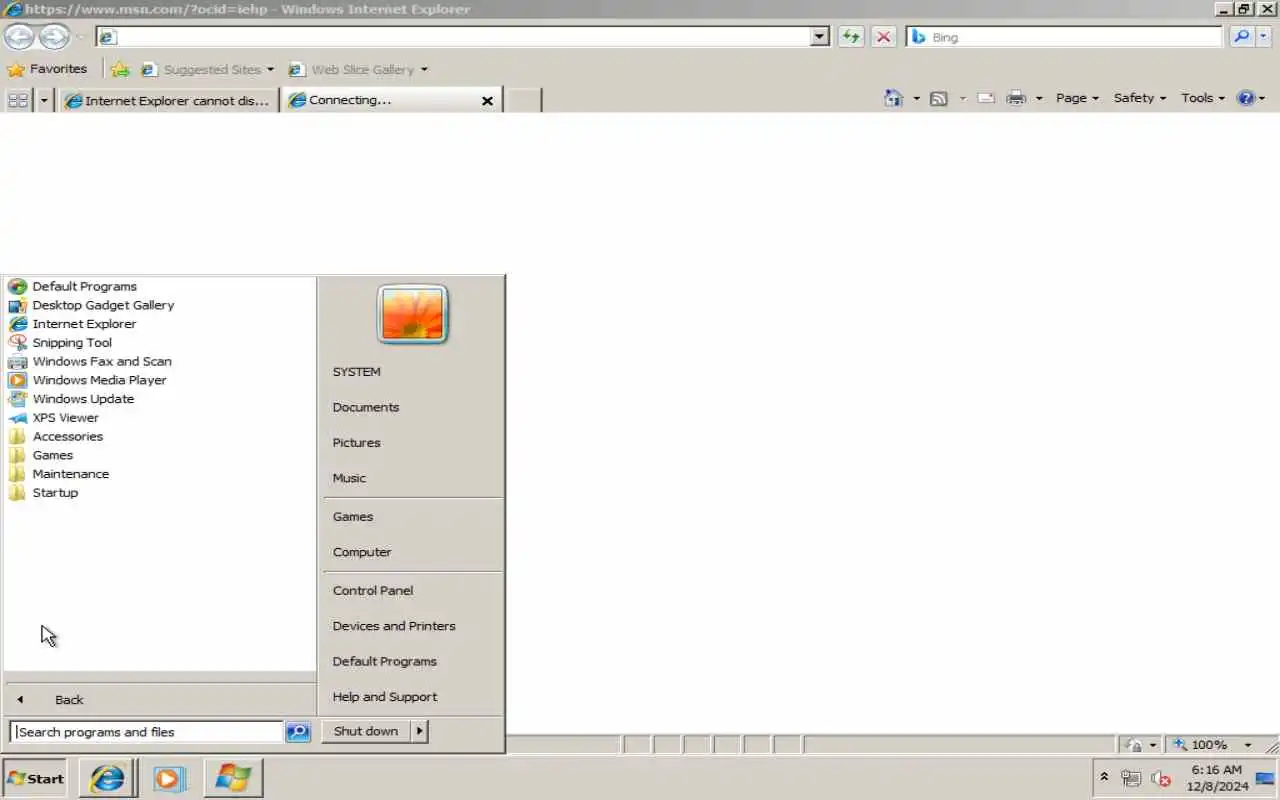Open Pictures from the Start menu
Viewport: 1280px width, 800px height.
pyautogui.click(x=356, y=443)
